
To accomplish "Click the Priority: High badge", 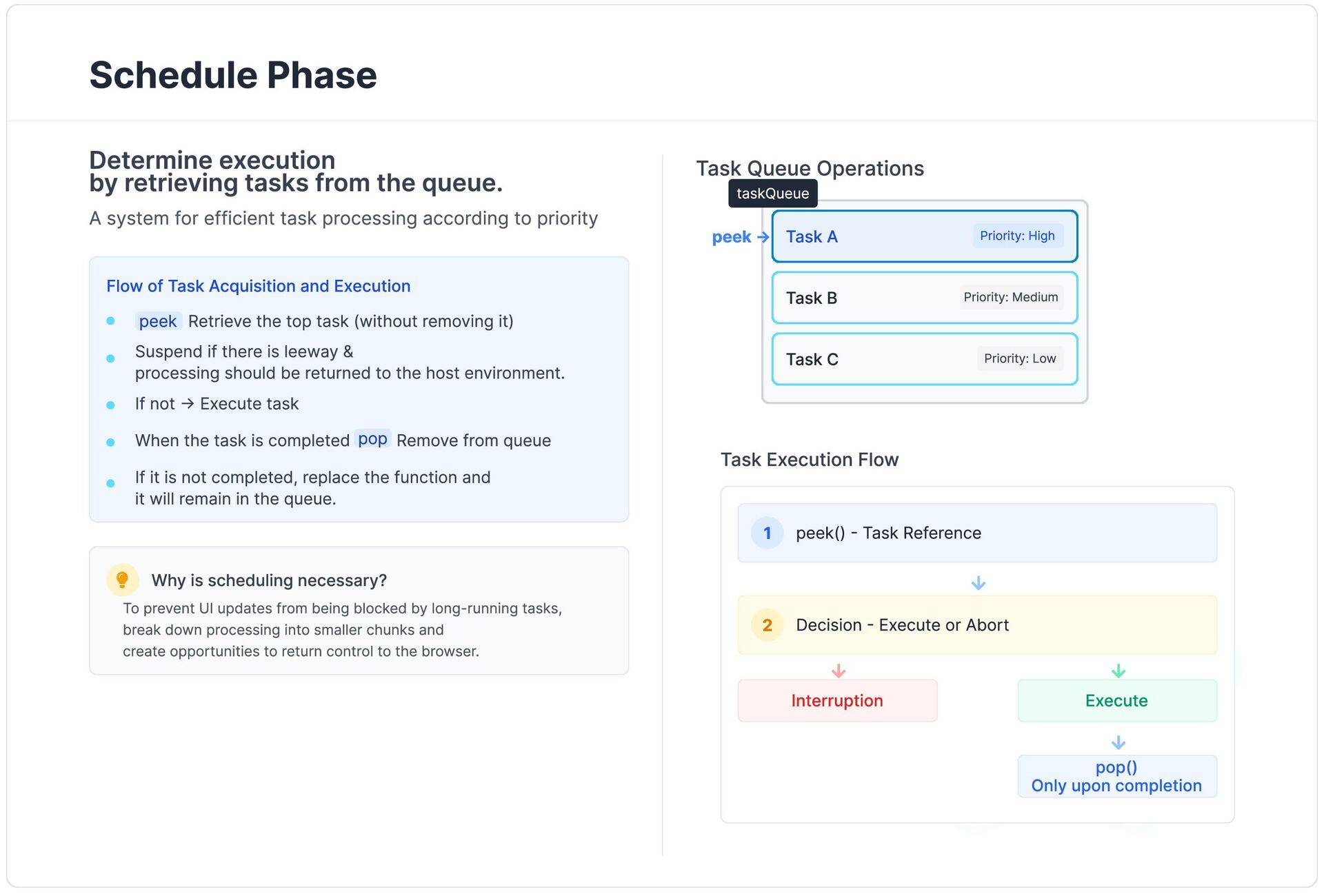I will pos(1017,236).
